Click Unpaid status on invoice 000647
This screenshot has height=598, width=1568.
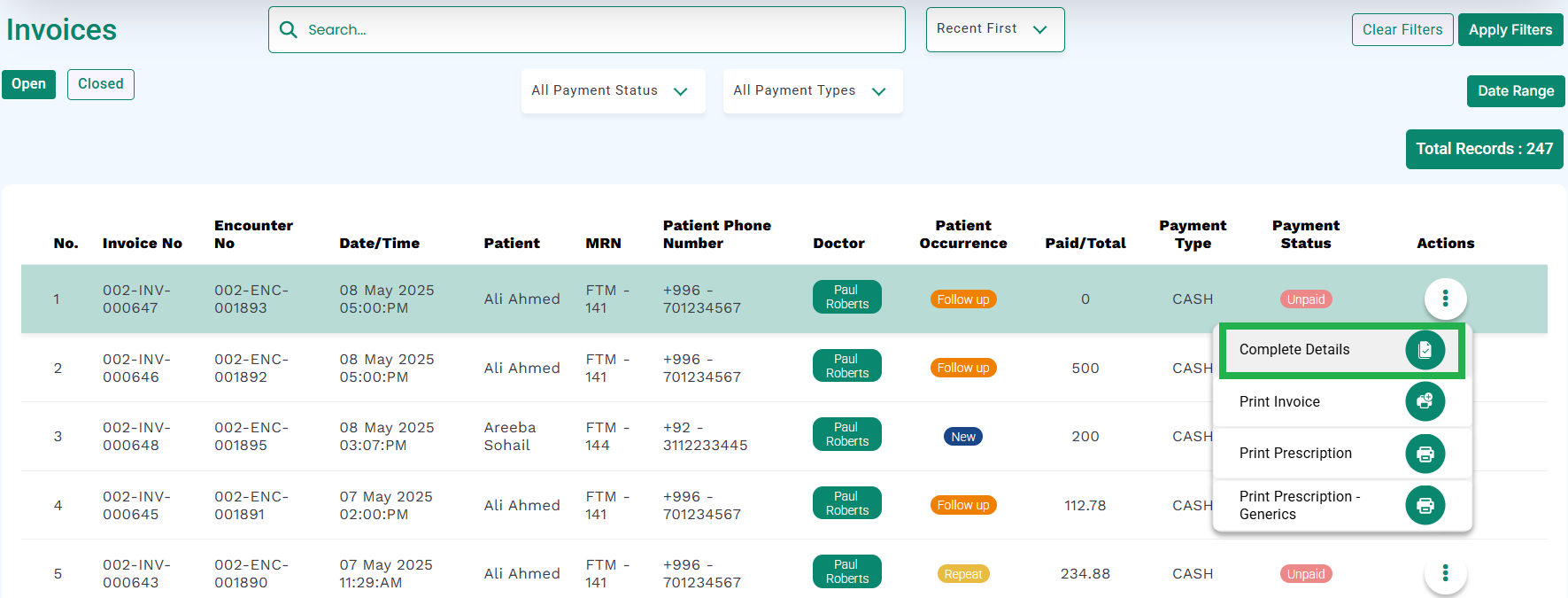[x=1306, y=299]
